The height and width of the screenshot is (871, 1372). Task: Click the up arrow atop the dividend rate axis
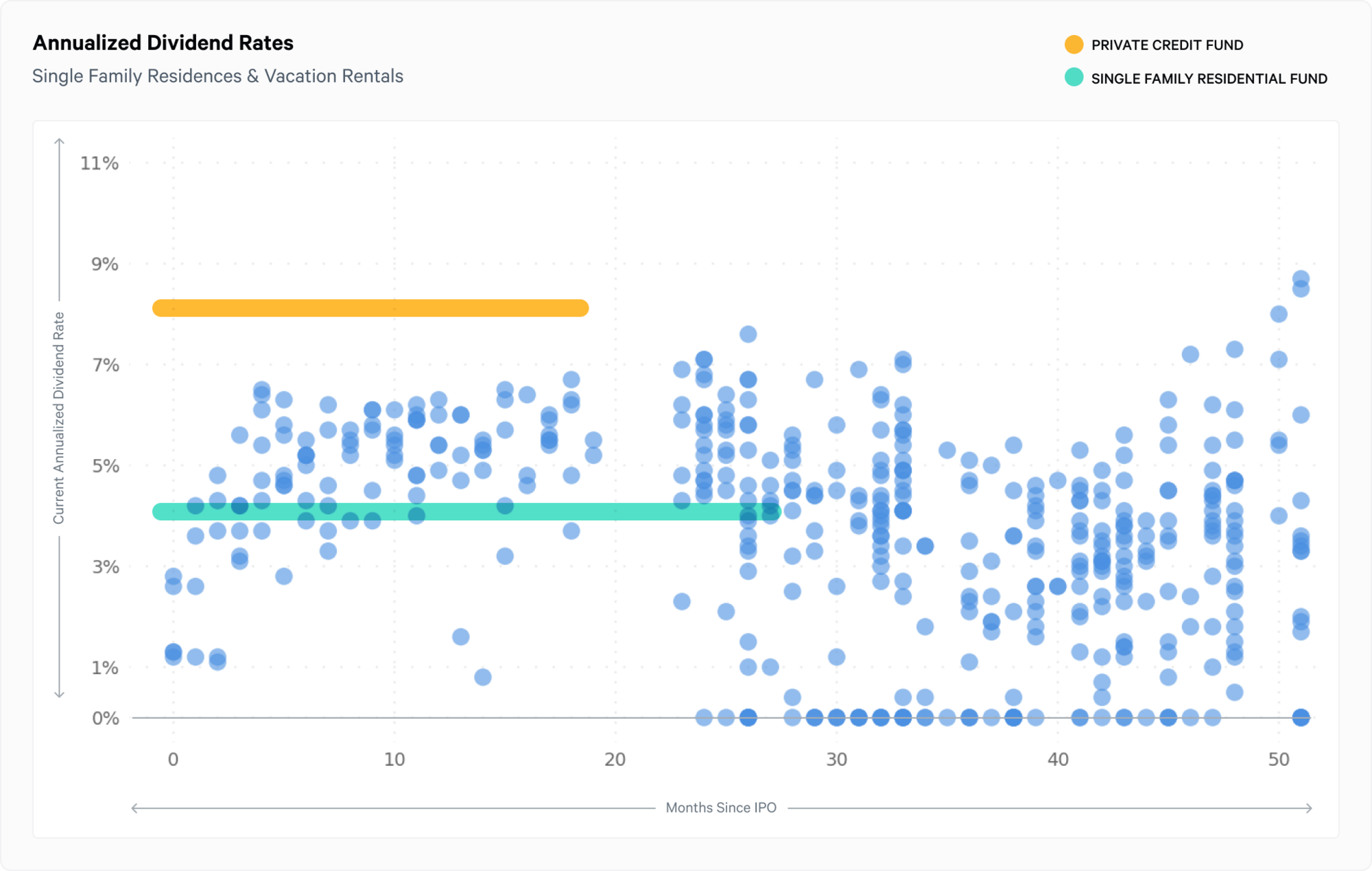click(60, 142)
